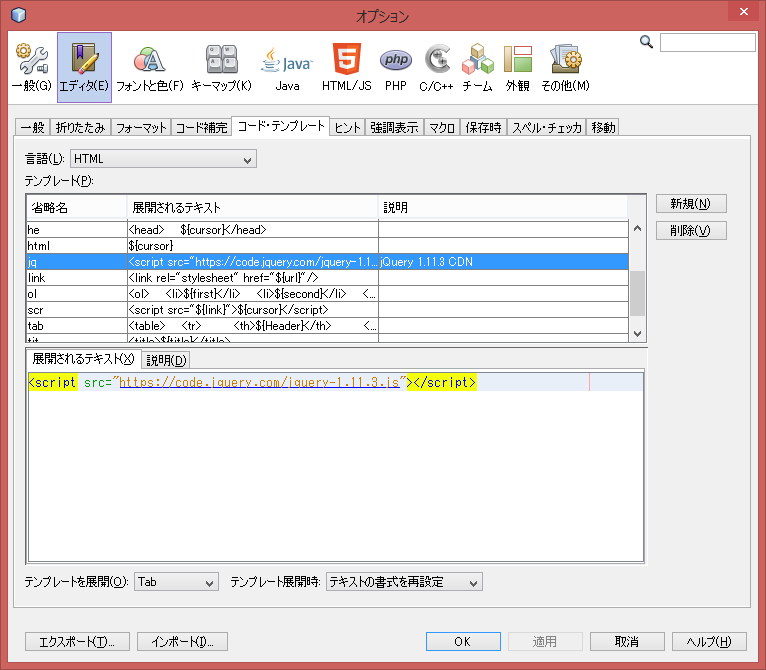Click the 削除(V) delete template button
Screen dimensions: 766x670
(x=691, y=230)
